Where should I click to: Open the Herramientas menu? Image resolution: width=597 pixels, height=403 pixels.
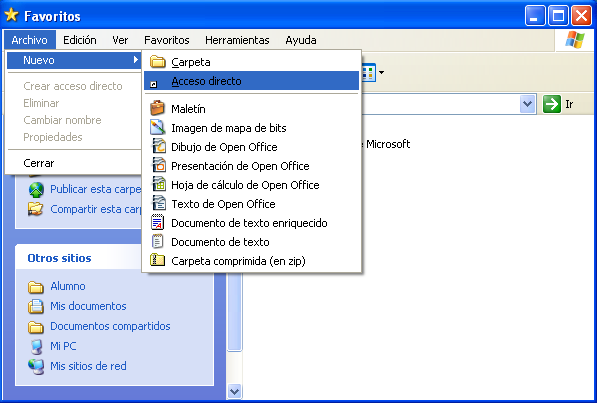point(237,40)
